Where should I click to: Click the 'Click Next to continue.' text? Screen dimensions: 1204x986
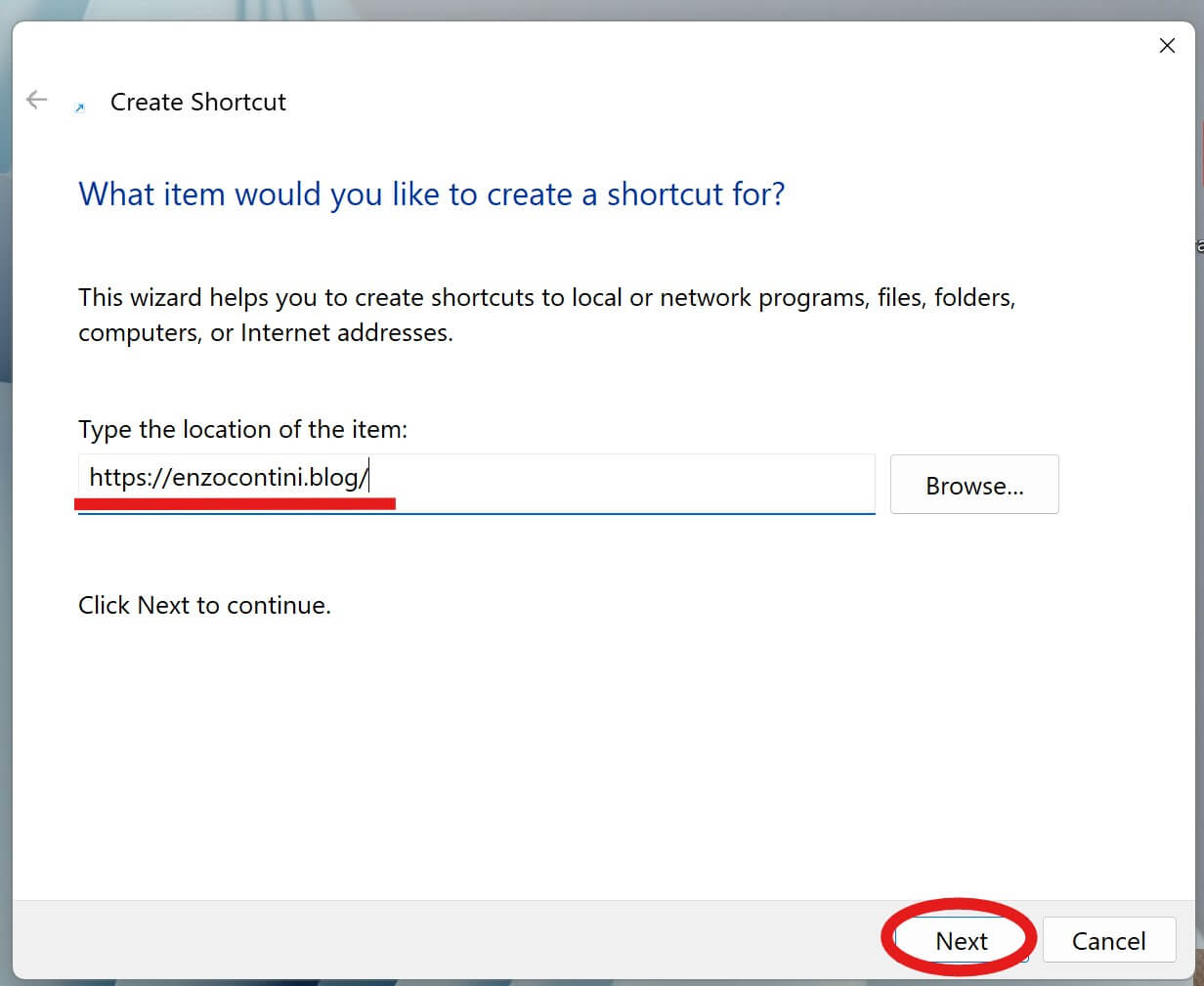pos(204,605)
